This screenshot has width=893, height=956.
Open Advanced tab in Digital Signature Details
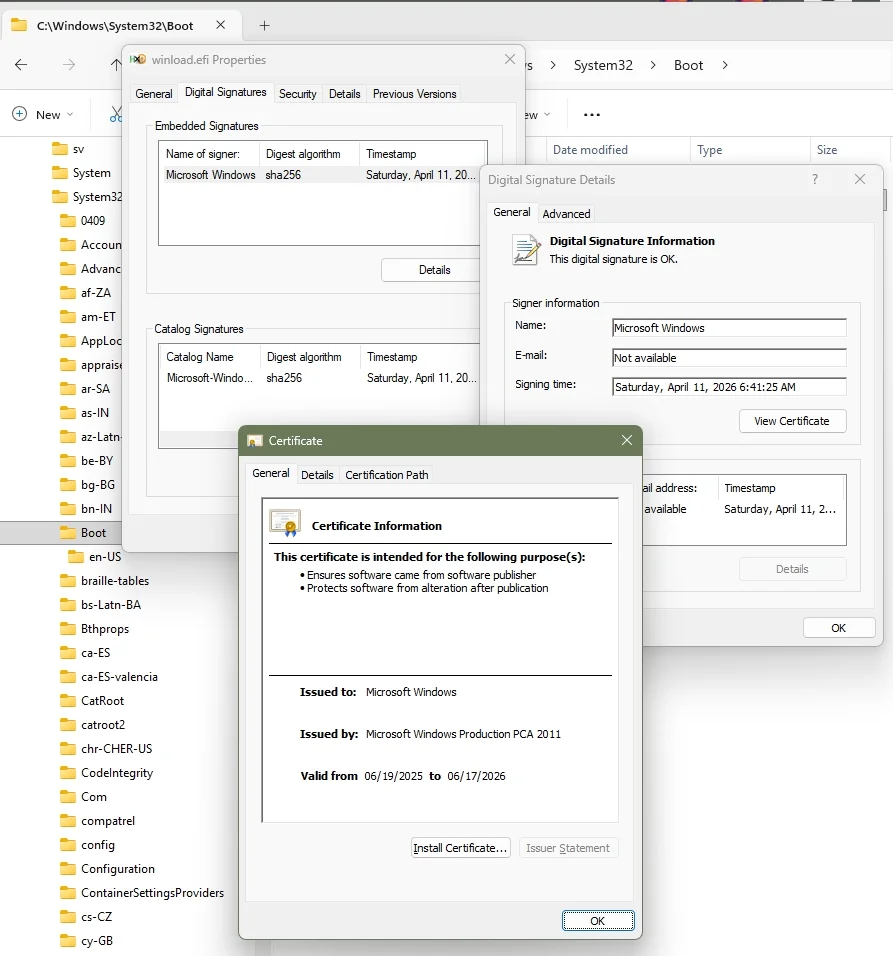(x=566, y=214)
